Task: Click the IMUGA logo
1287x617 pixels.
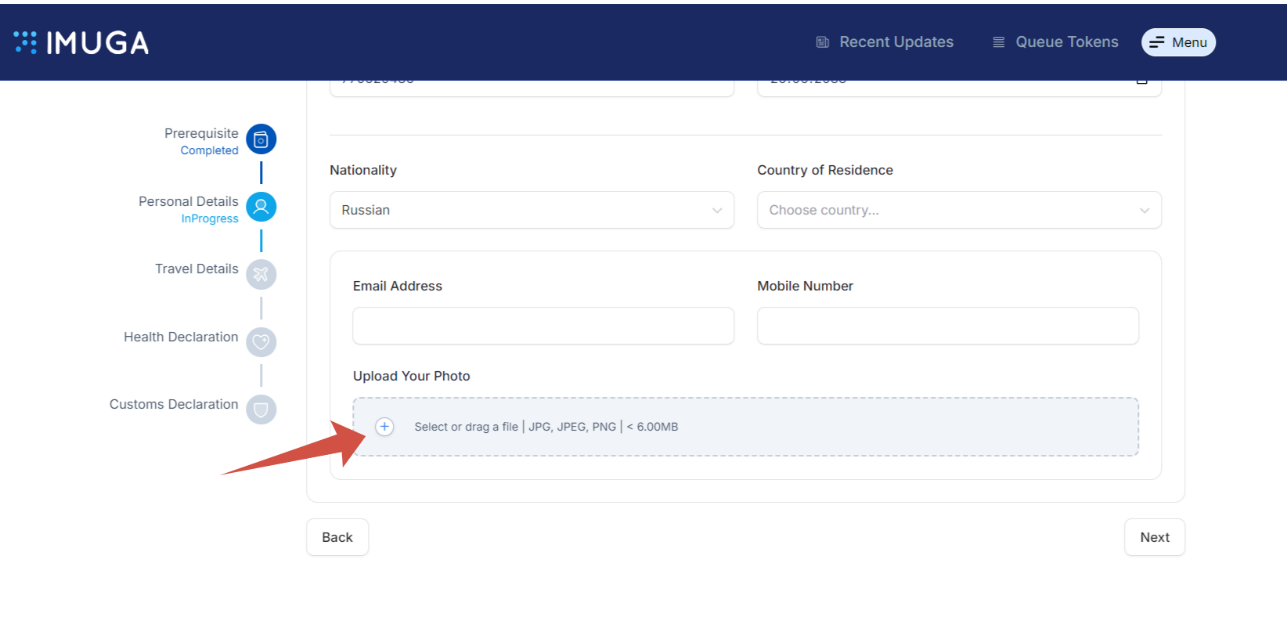Action: click(x=81, y=42)
